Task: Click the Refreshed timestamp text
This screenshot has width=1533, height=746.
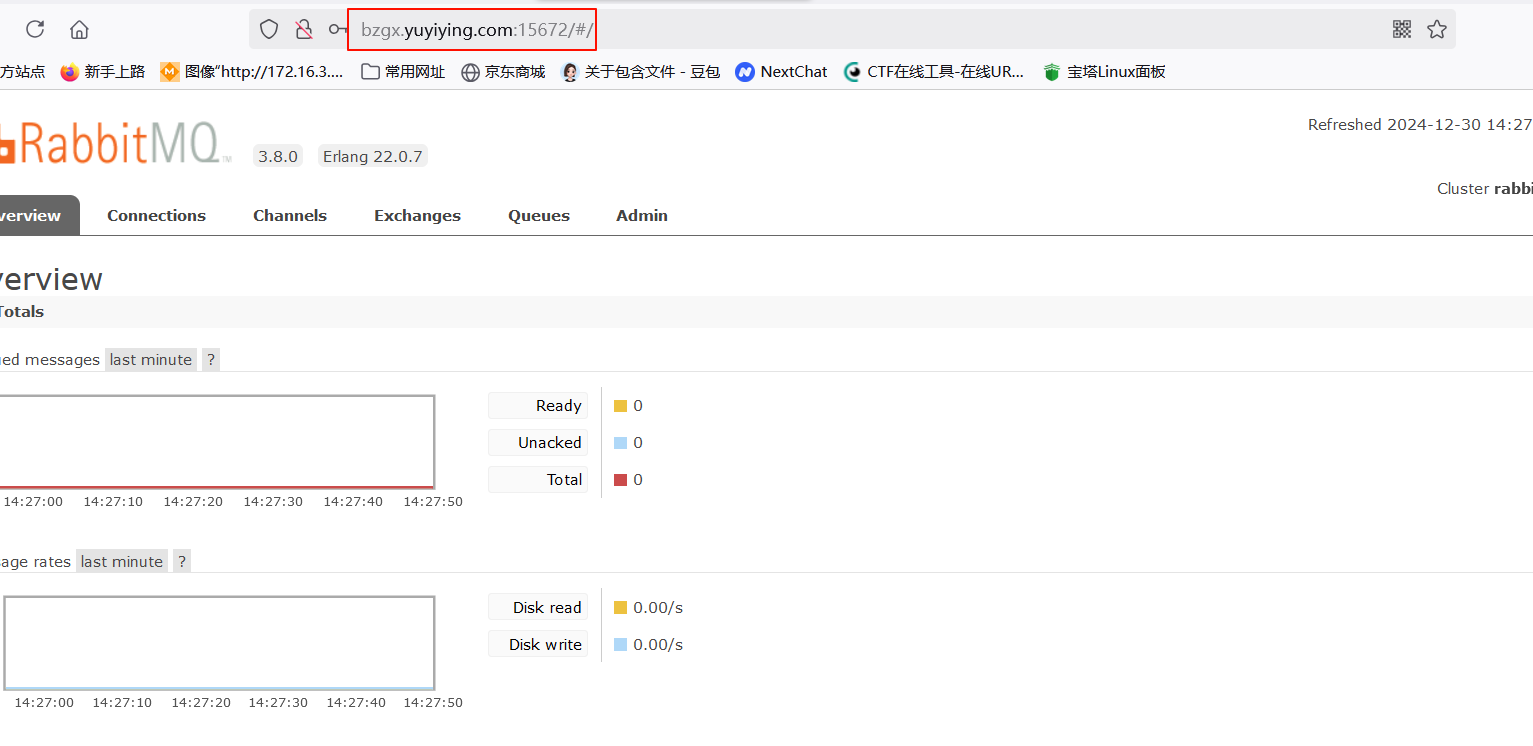Action: (1420, 125)
